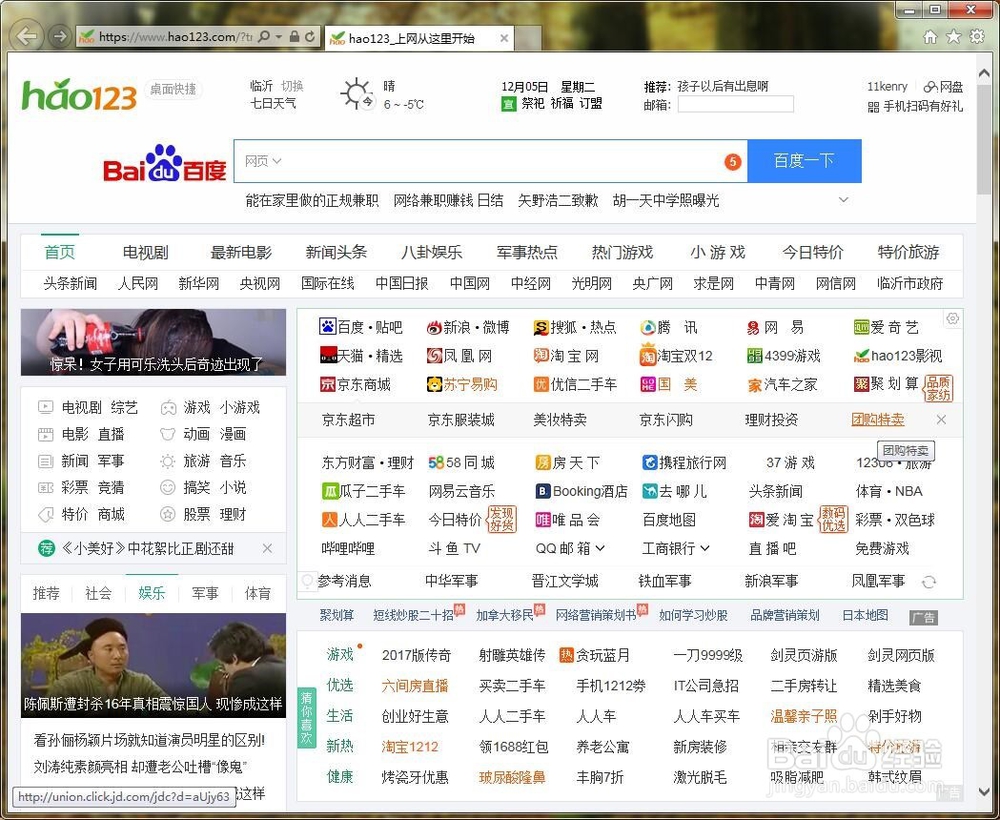
Task: Open 4399游戏 site link
Action: [x=784, y=356]
